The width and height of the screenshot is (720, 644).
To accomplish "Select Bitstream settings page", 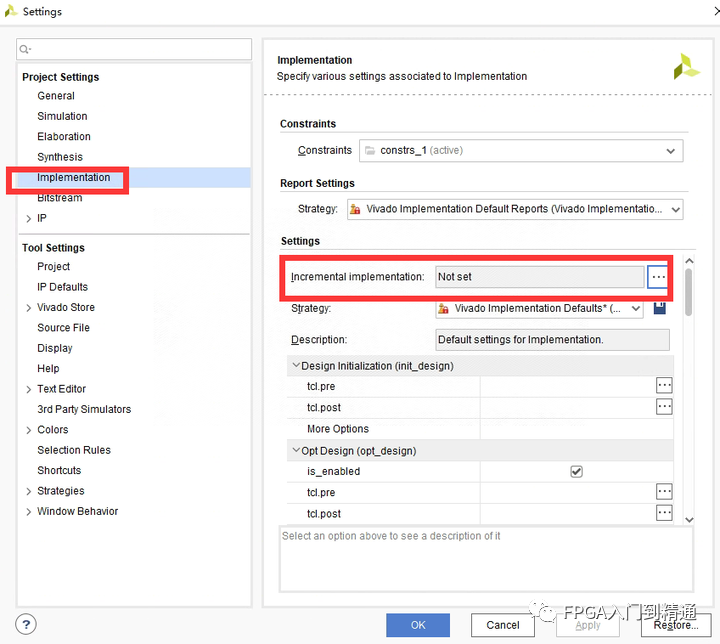I will tap(60, 198).
